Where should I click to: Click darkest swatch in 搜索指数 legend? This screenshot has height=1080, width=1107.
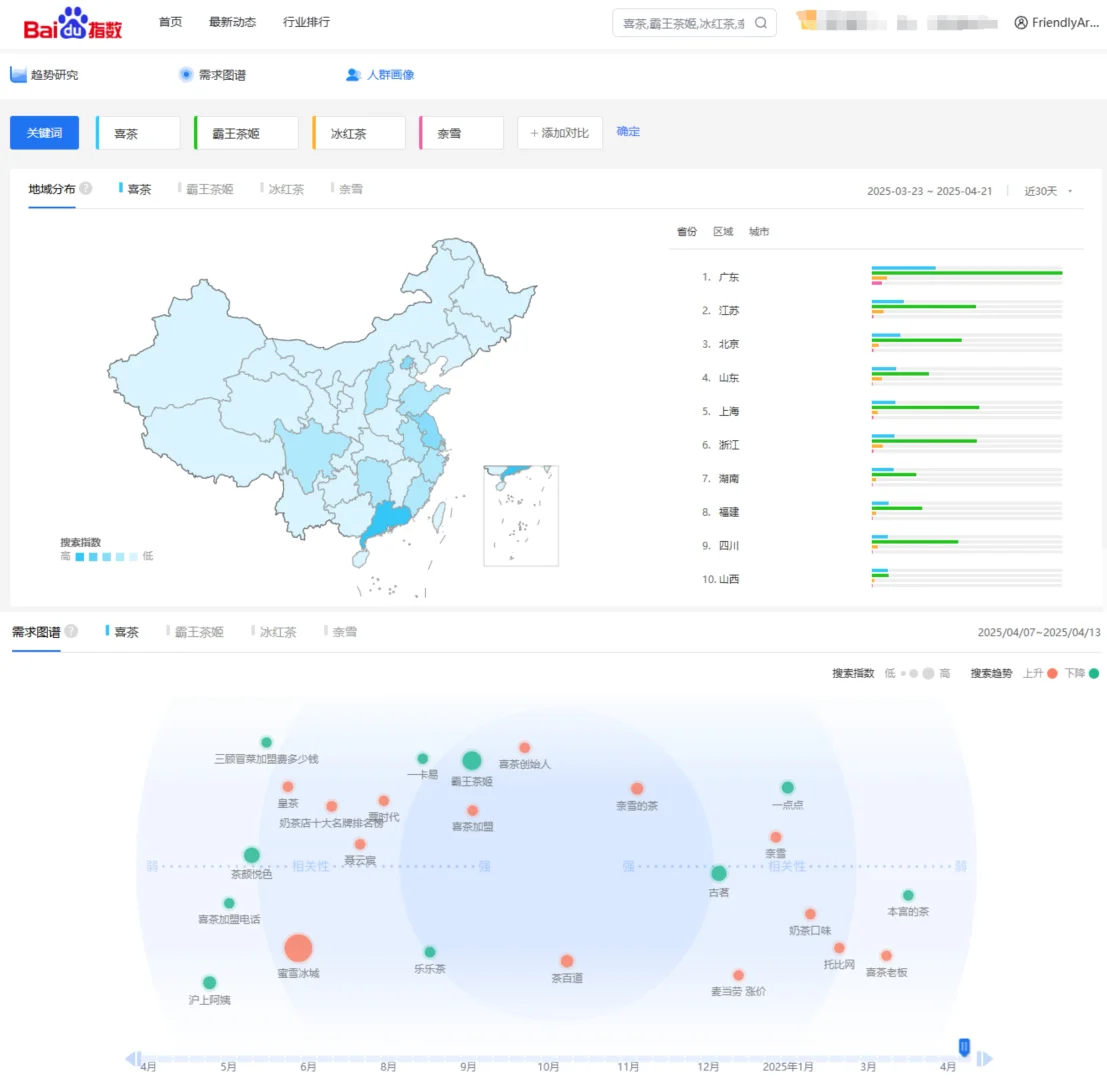(x=80, y=557)
